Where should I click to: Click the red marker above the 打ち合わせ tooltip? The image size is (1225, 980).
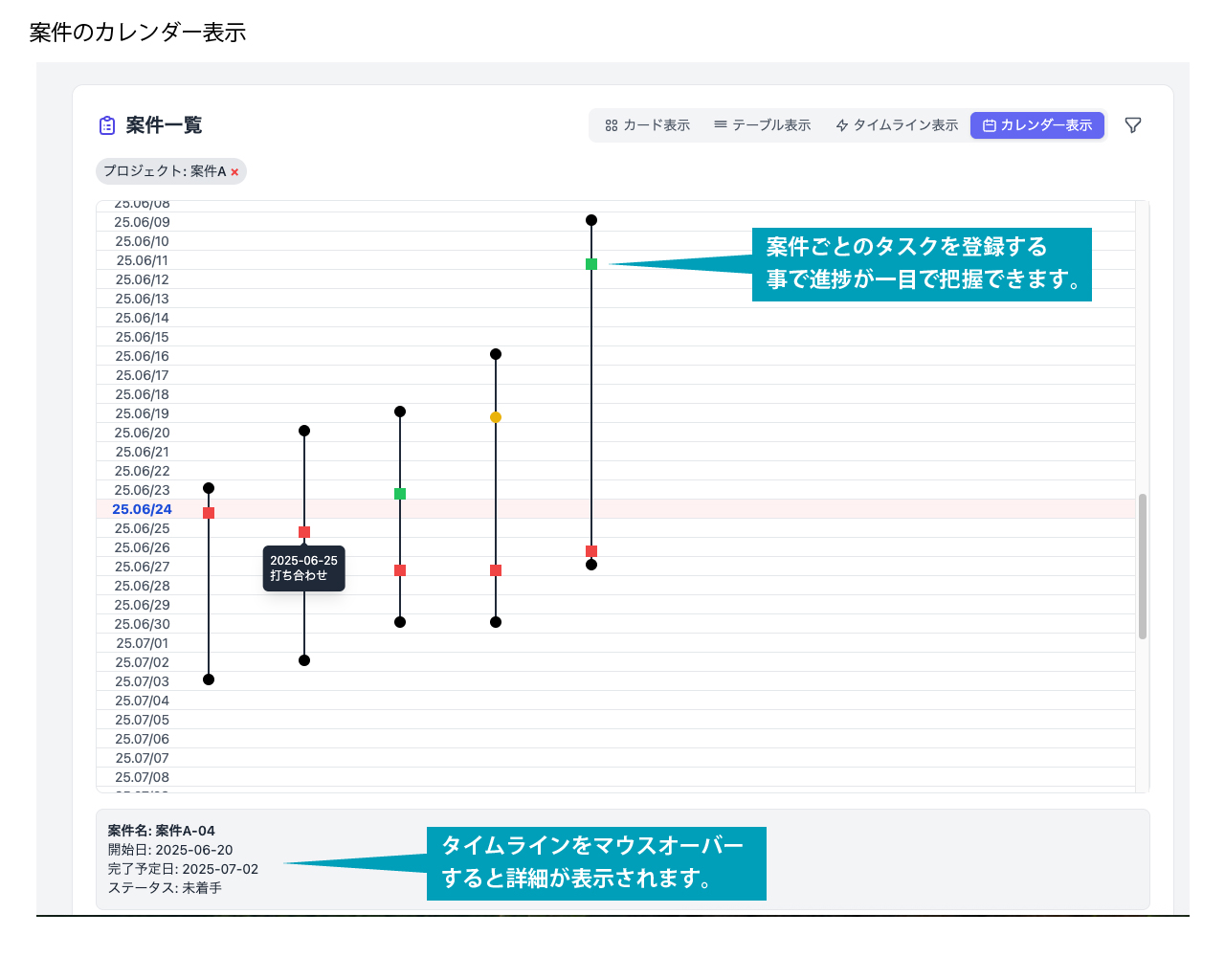[x=304, y=532]
